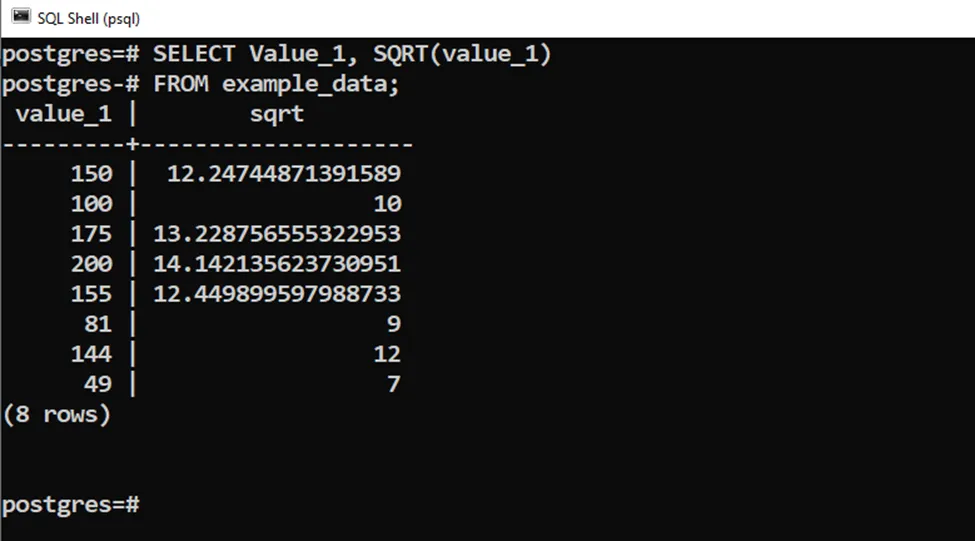975x541 pixels.
Task: Click the "SQL Shell (psql)" window title
Action: point(88,18)
